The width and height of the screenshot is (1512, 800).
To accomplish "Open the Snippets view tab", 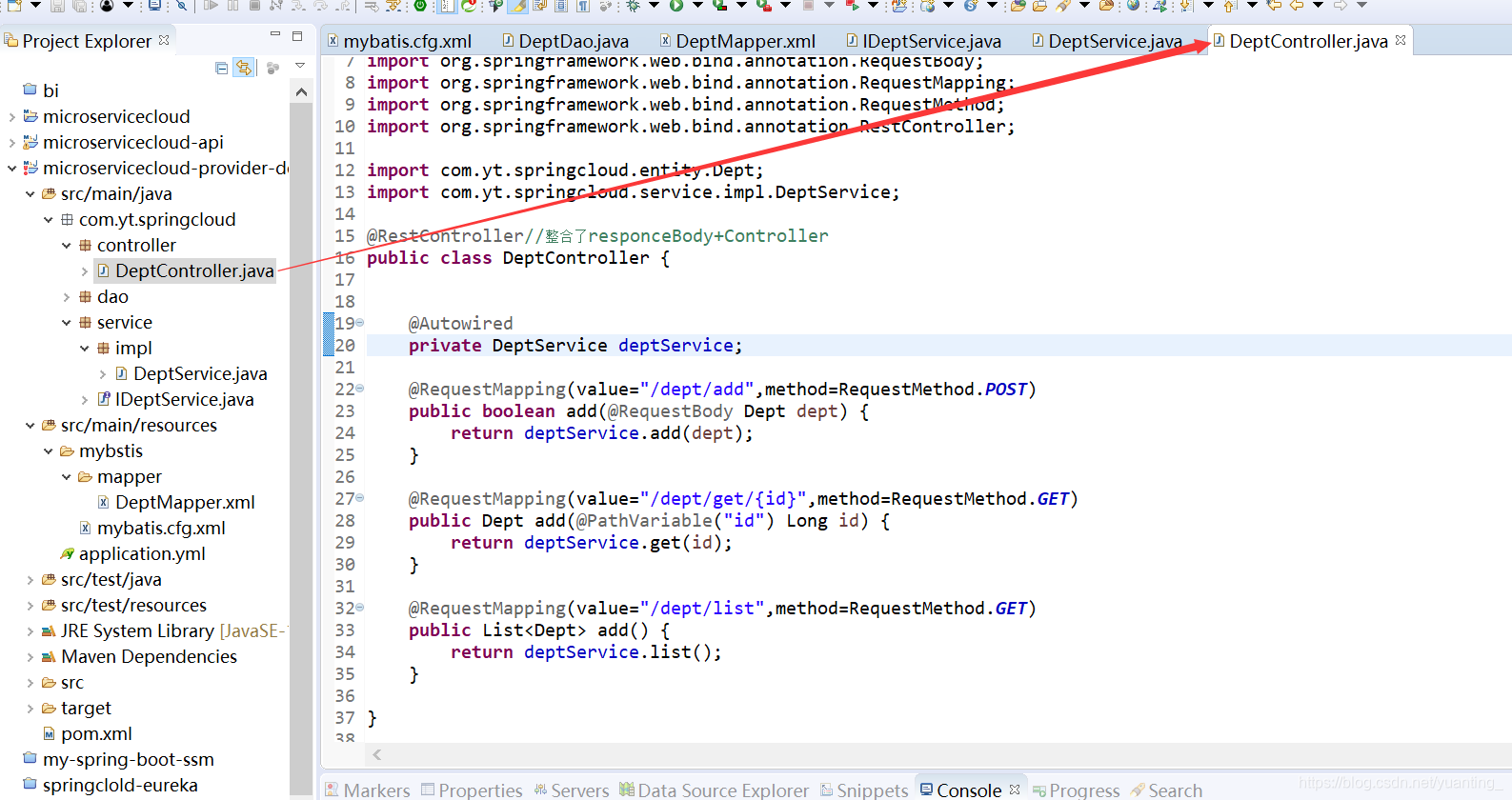I will 864,790.
